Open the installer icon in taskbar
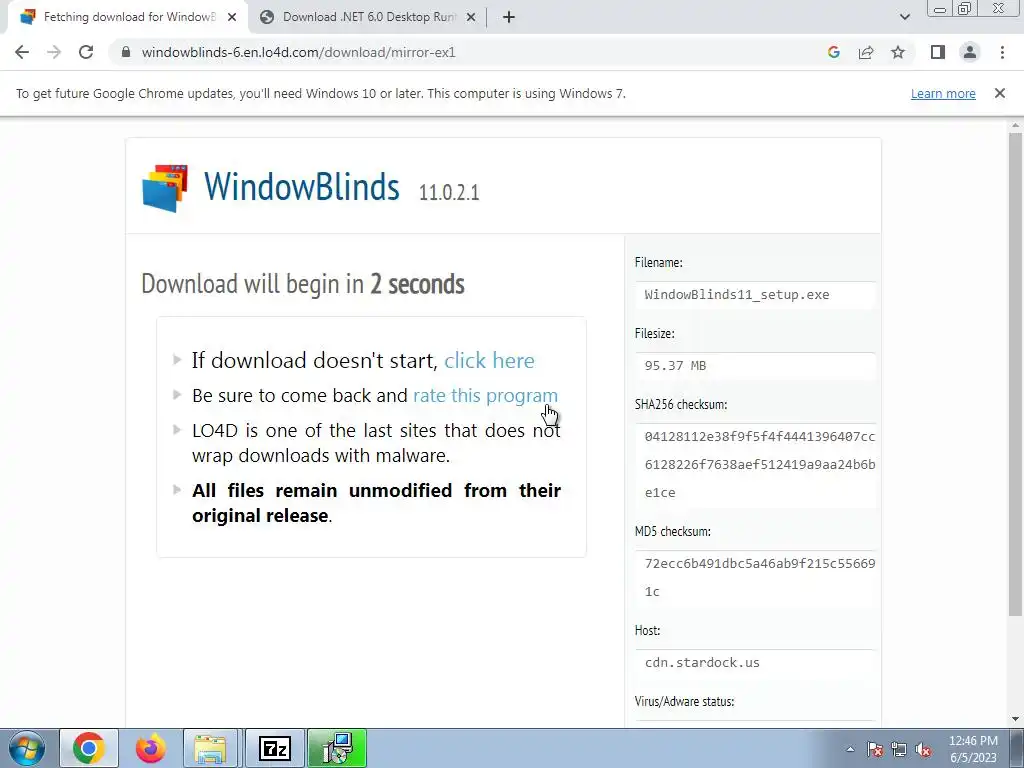This screenshot has width=1024, height=768. (x=337, y=748)
